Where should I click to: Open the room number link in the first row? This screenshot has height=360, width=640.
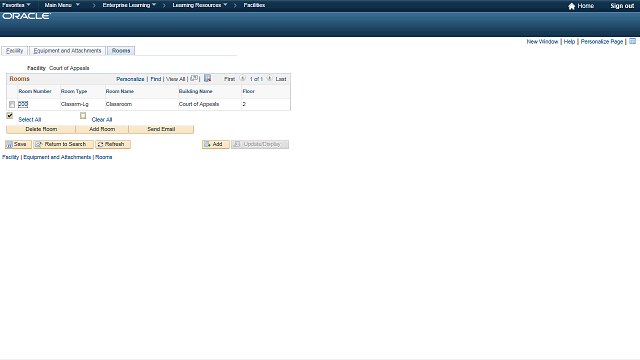pyautogui.click(x=23, y=104)
